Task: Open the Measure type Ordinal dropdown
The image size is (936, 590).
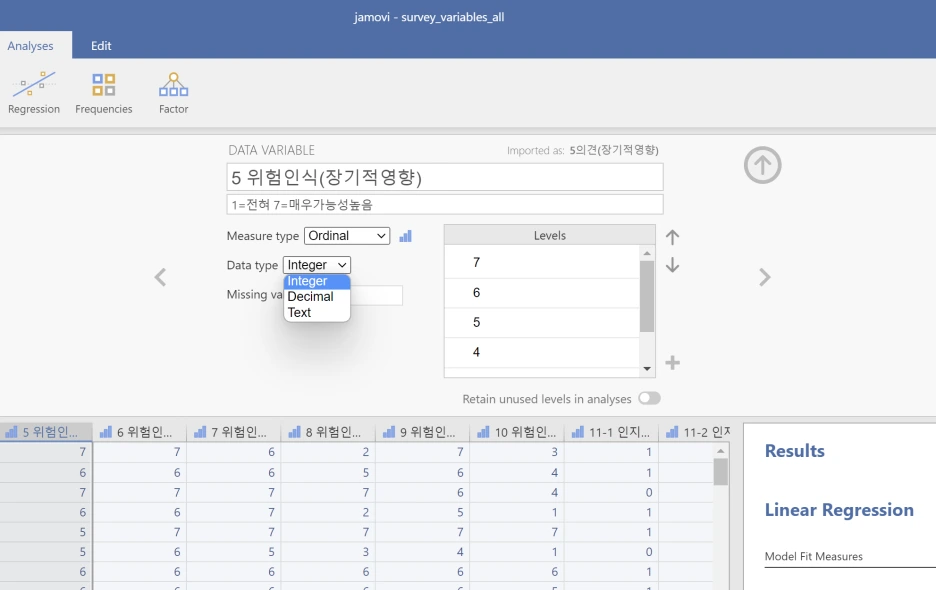Action: (x=346, y=235)
